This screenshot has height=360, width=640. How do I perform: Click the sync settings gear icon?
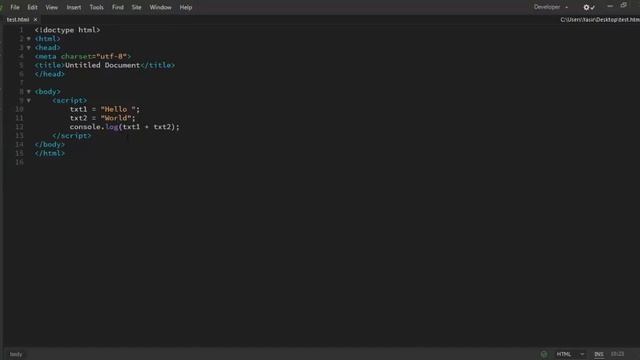[589, 7]
